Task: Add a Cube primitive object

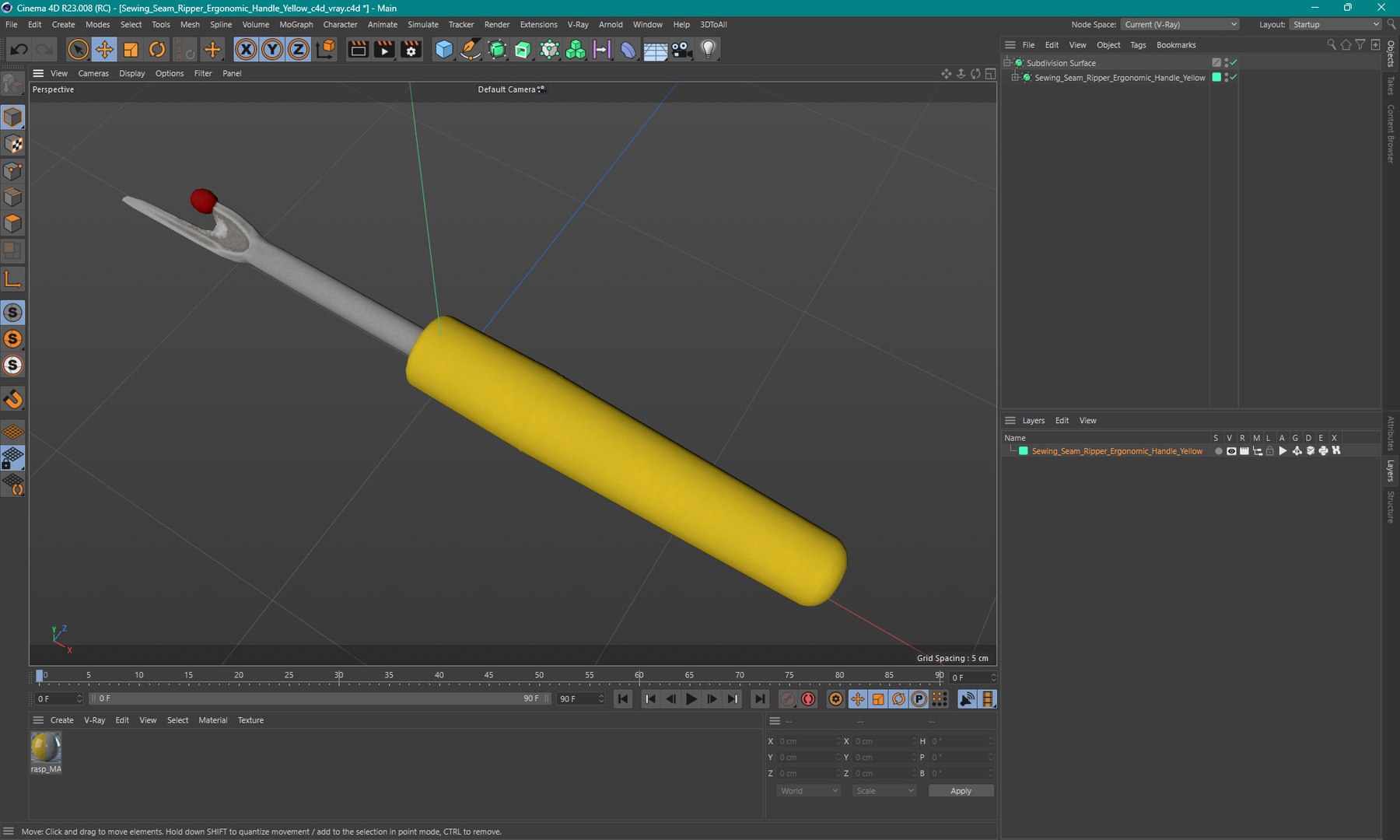Action: point(444,50)
